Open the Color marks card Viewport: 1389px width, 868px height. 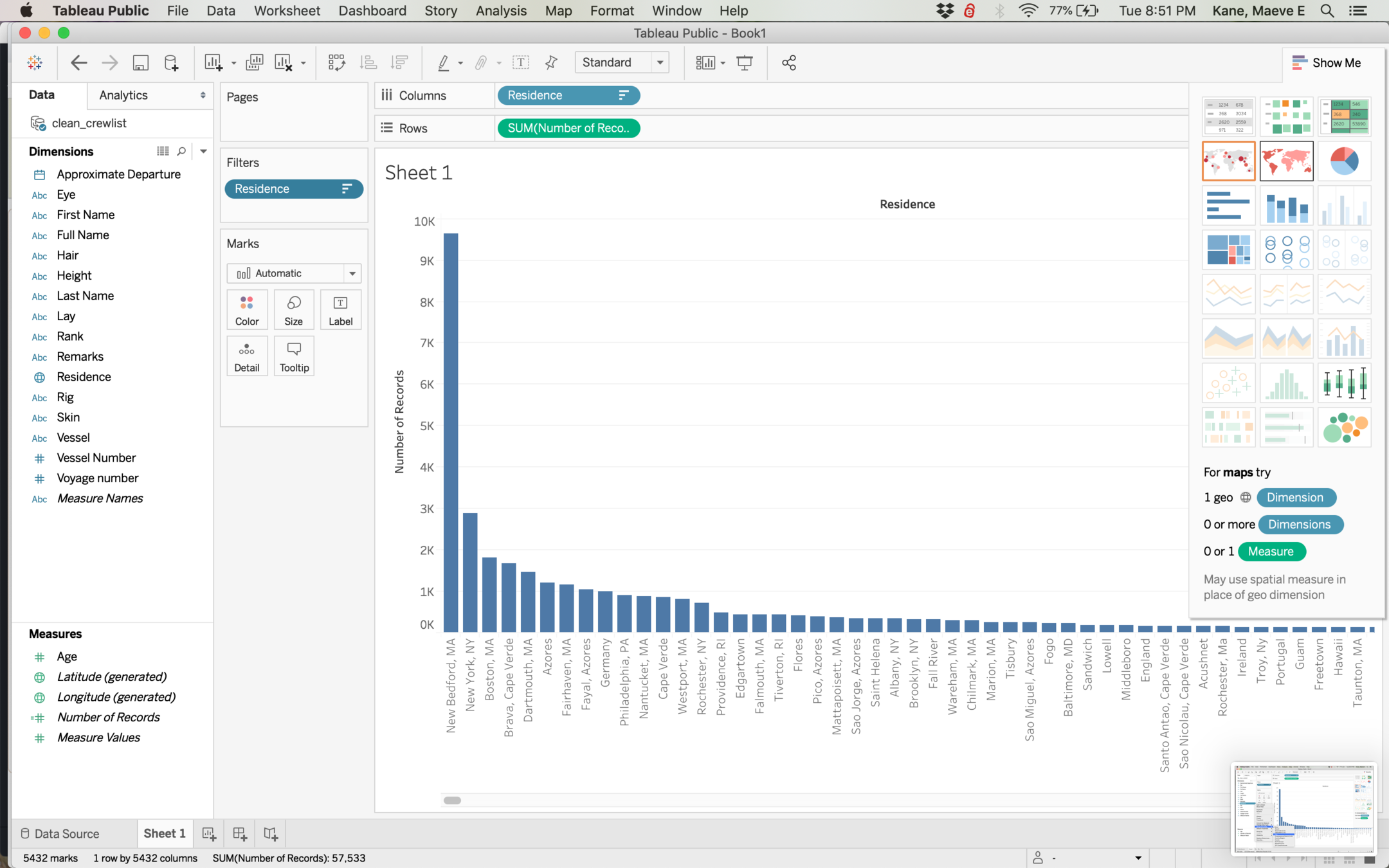pos(247,310)
